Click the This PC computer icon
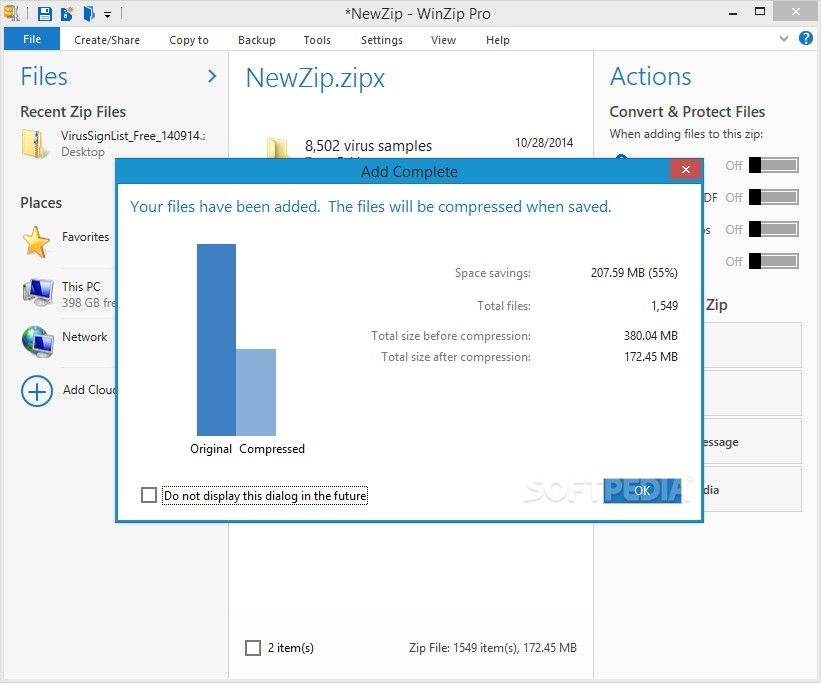 click(x=38, y=292)
